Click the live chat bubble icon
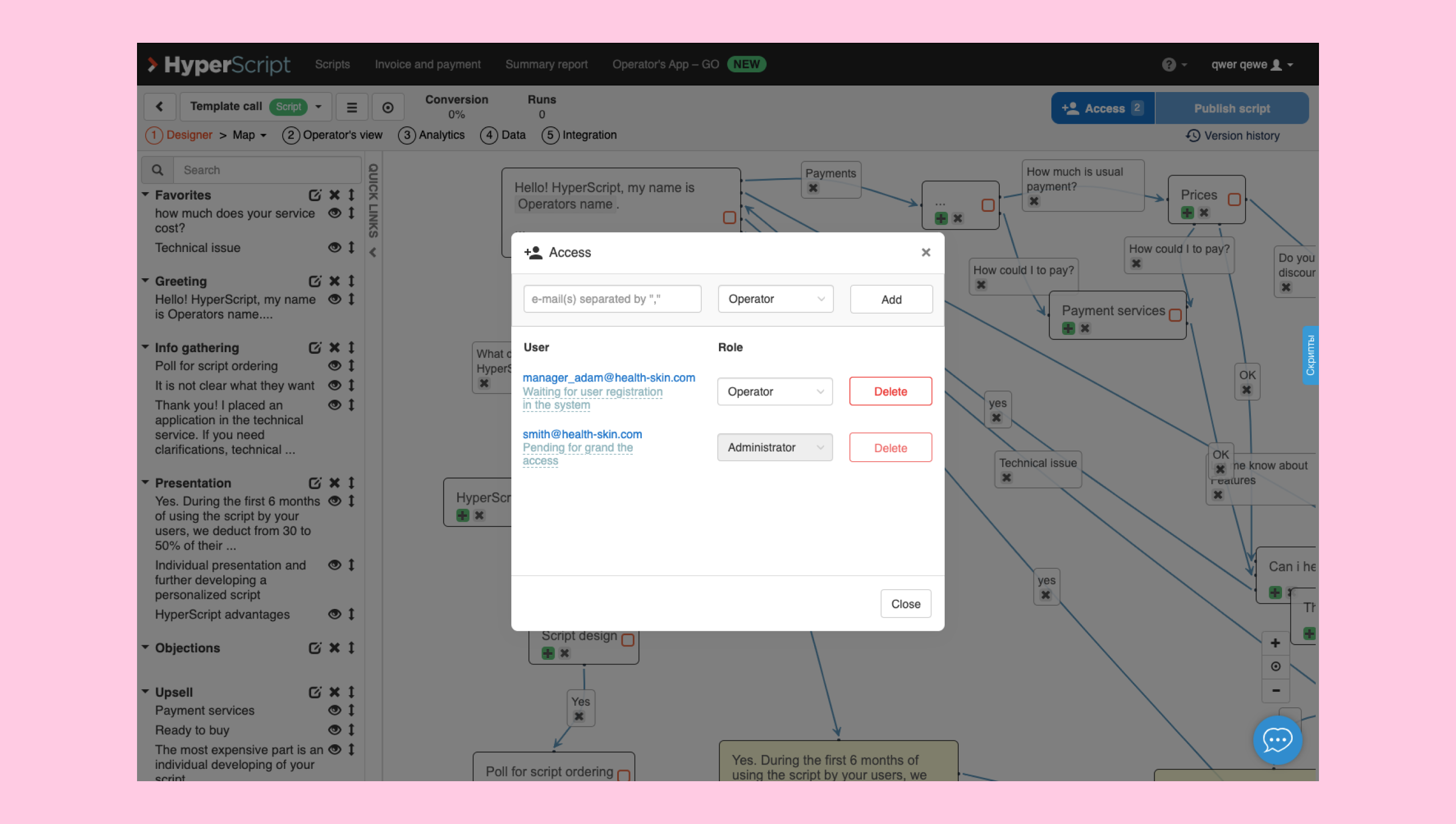 (1277, 739)
